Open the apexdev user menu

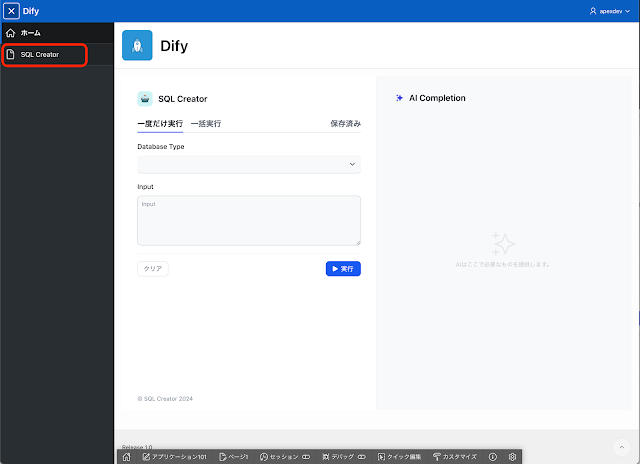[x=610, y=11]
